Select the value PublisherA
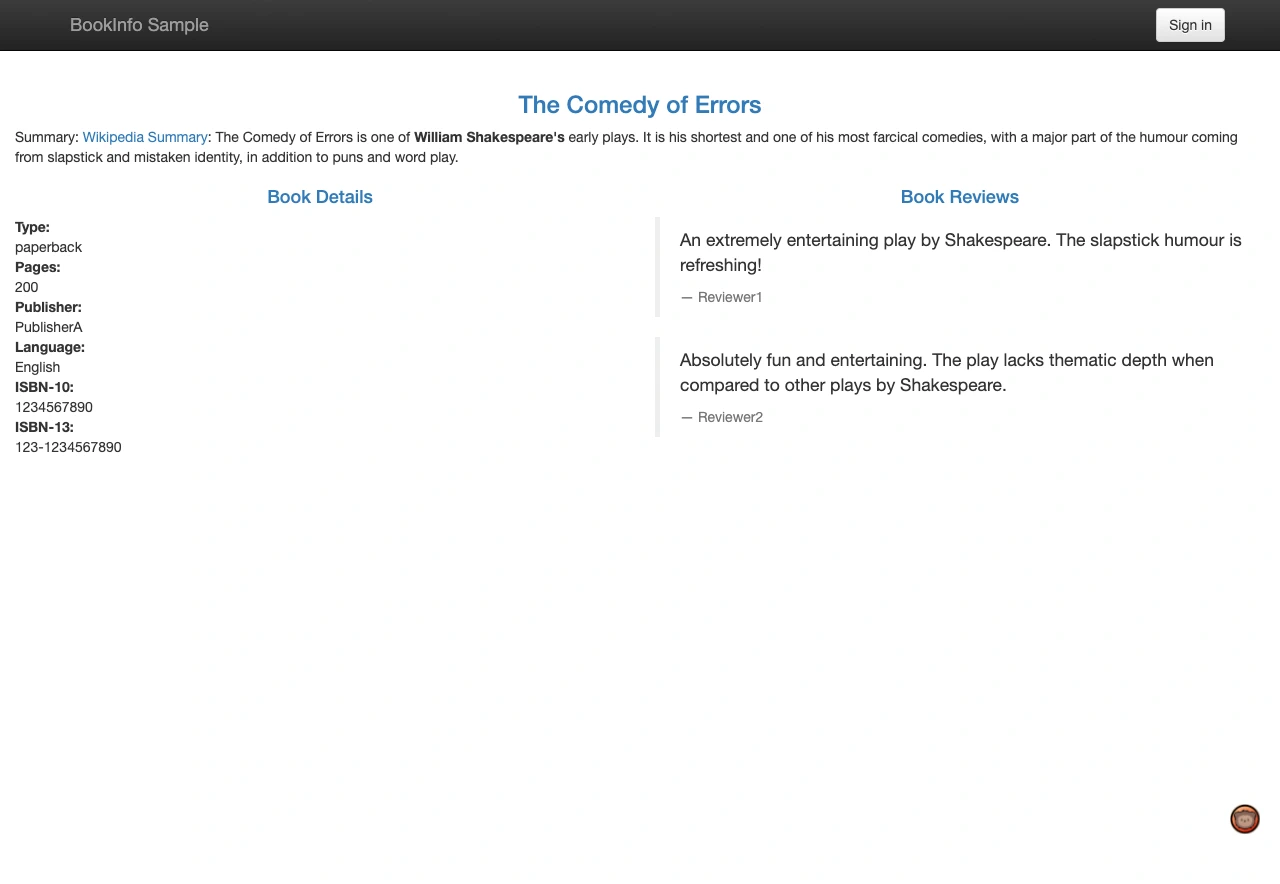Image resolution: width=1280 pixels, height=884 pixels. pos(49,327)
